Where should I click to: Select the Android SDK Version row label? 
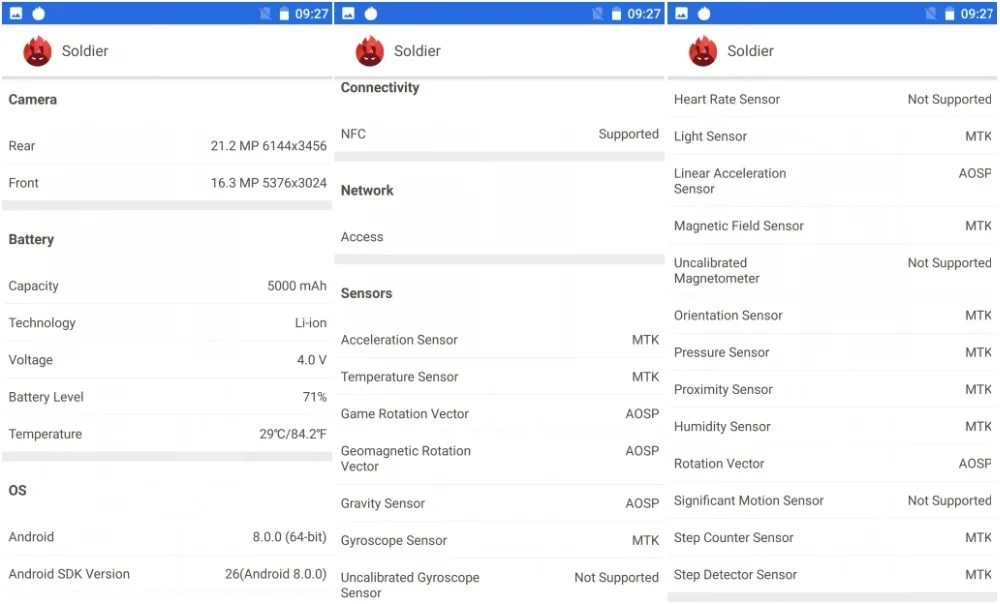69,574
